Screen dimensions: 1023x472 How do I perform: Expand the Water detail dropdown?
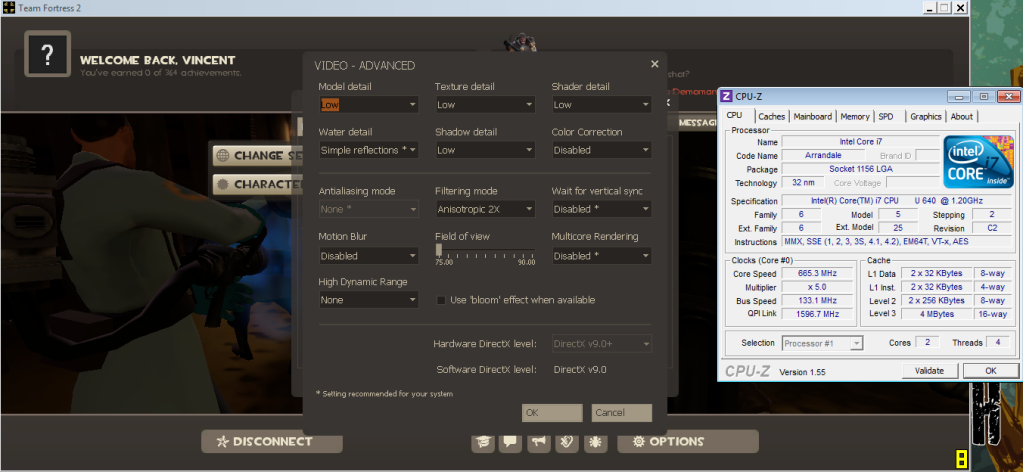click(368, 150)
